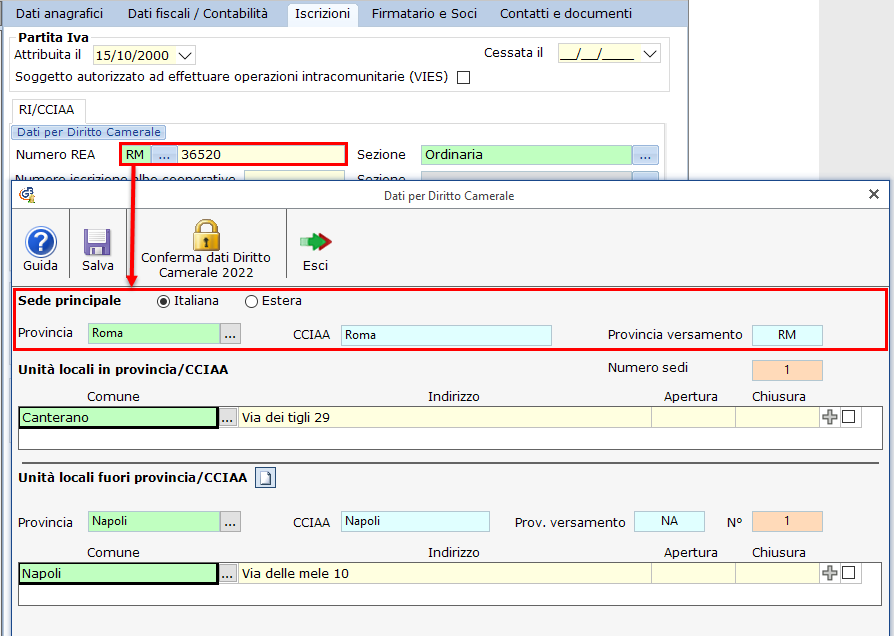Click the Esci exit arrow icon
This screenshot has width=894, height=636.
point(315,243)
